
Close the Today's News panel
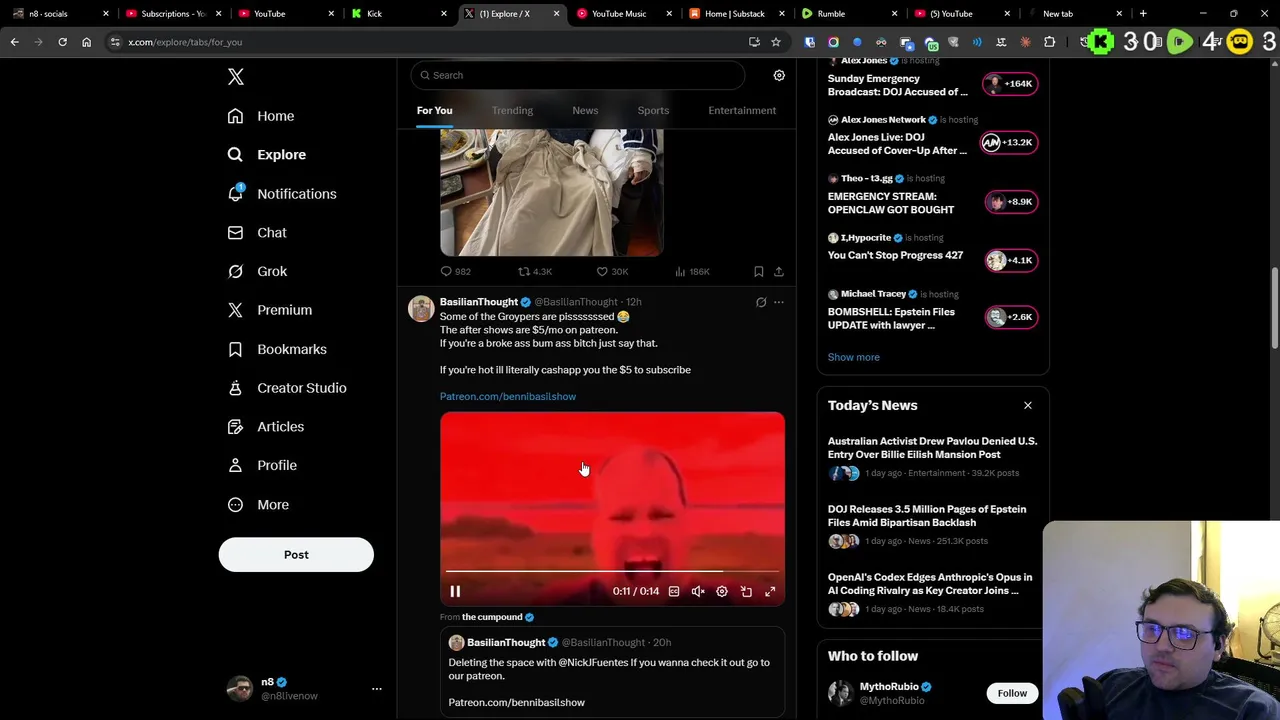pos(1027,405)
